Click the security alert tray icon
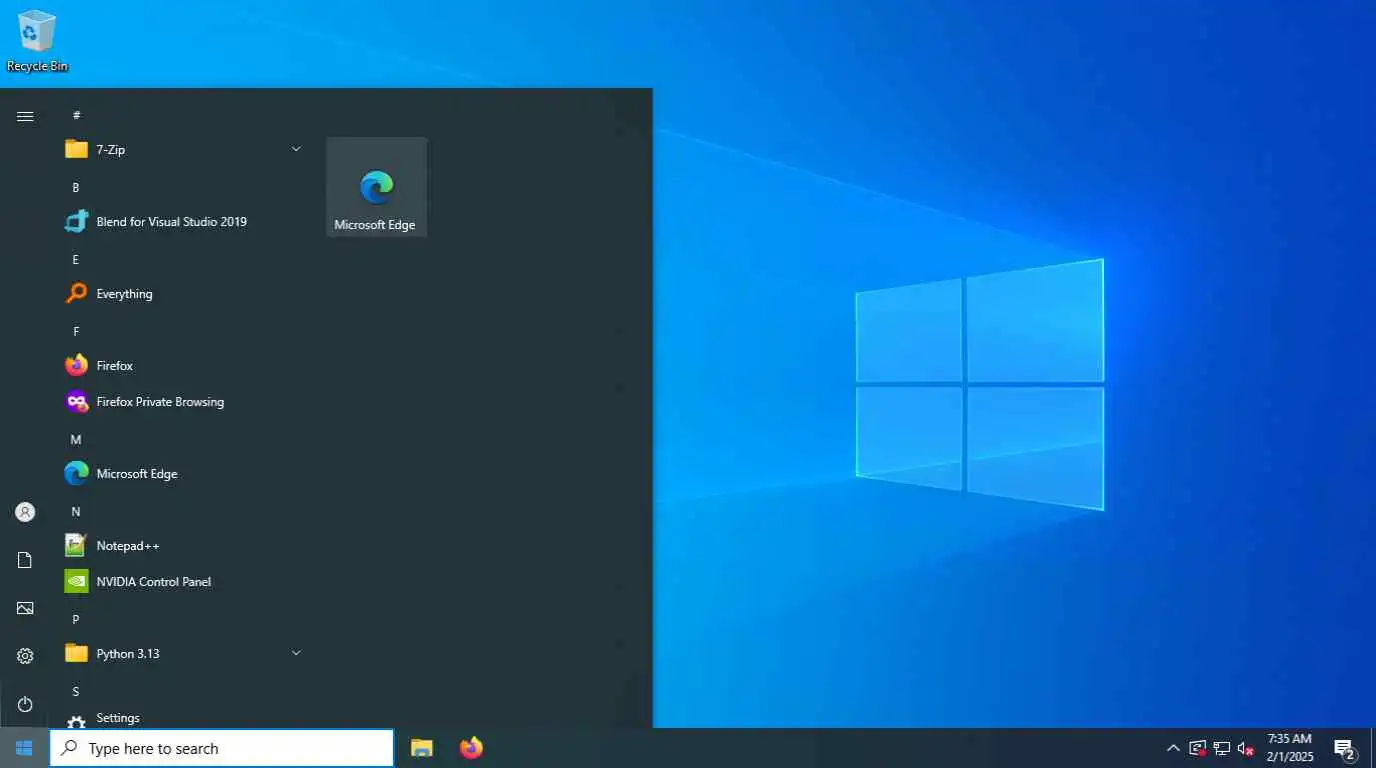Image resolution: width=1376 pixels, height=768 pixels. tap(1197, 748)
